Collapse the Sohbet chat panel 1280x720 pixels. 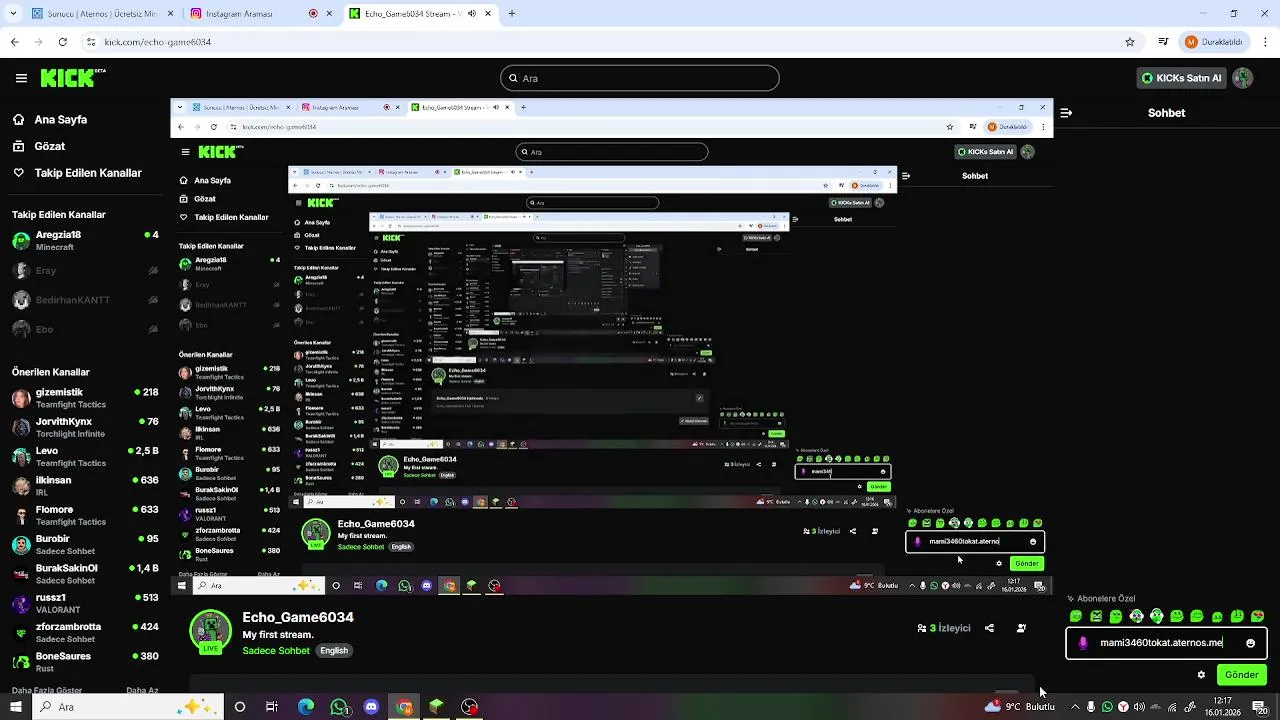pyautogui.click(x=1066, y=113)
